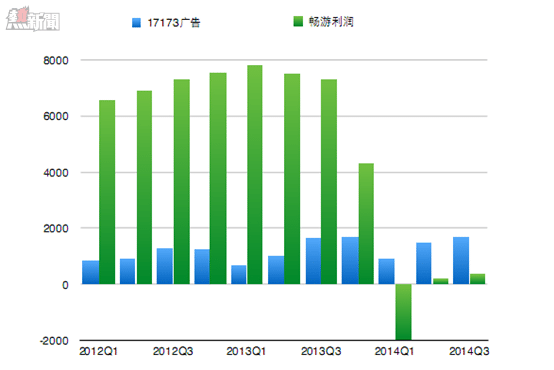
Task: Select the green profit bar for 2012Q1
Action: (107, 192)
